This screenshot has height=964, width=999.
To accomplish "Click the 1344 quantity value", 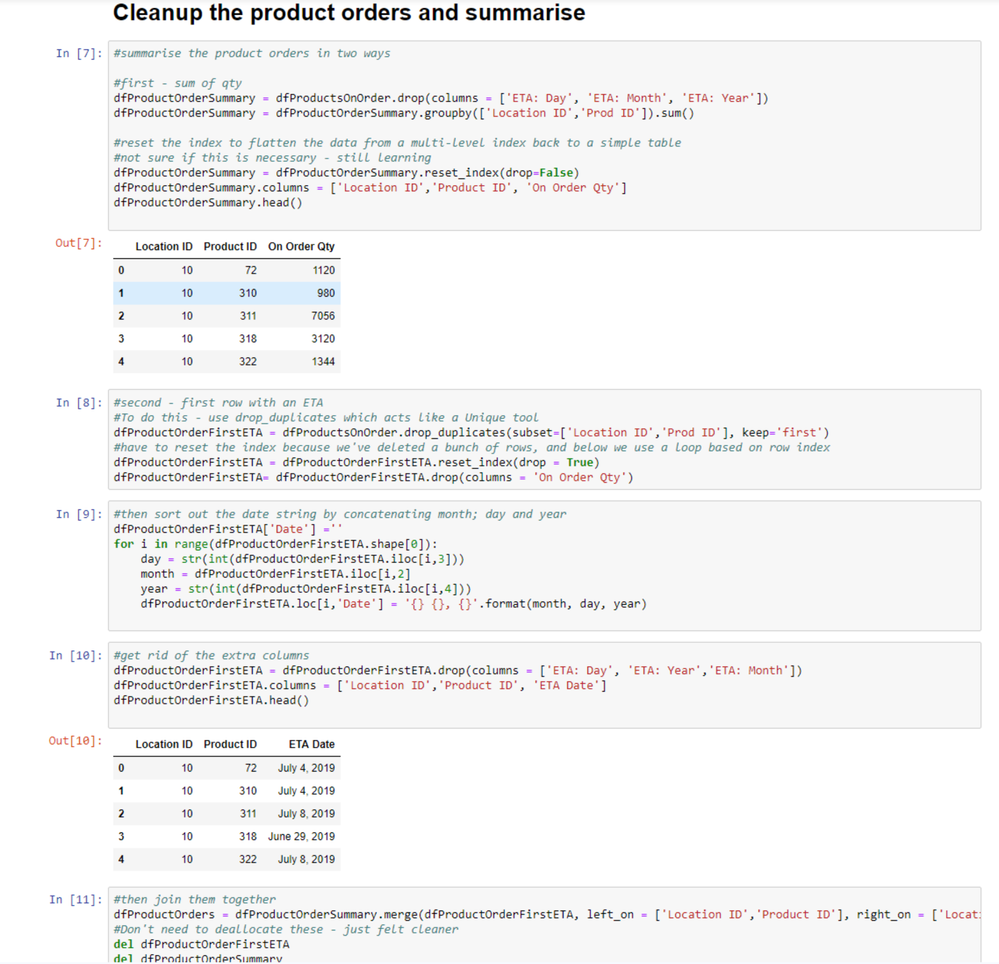I will coord(323,361).
